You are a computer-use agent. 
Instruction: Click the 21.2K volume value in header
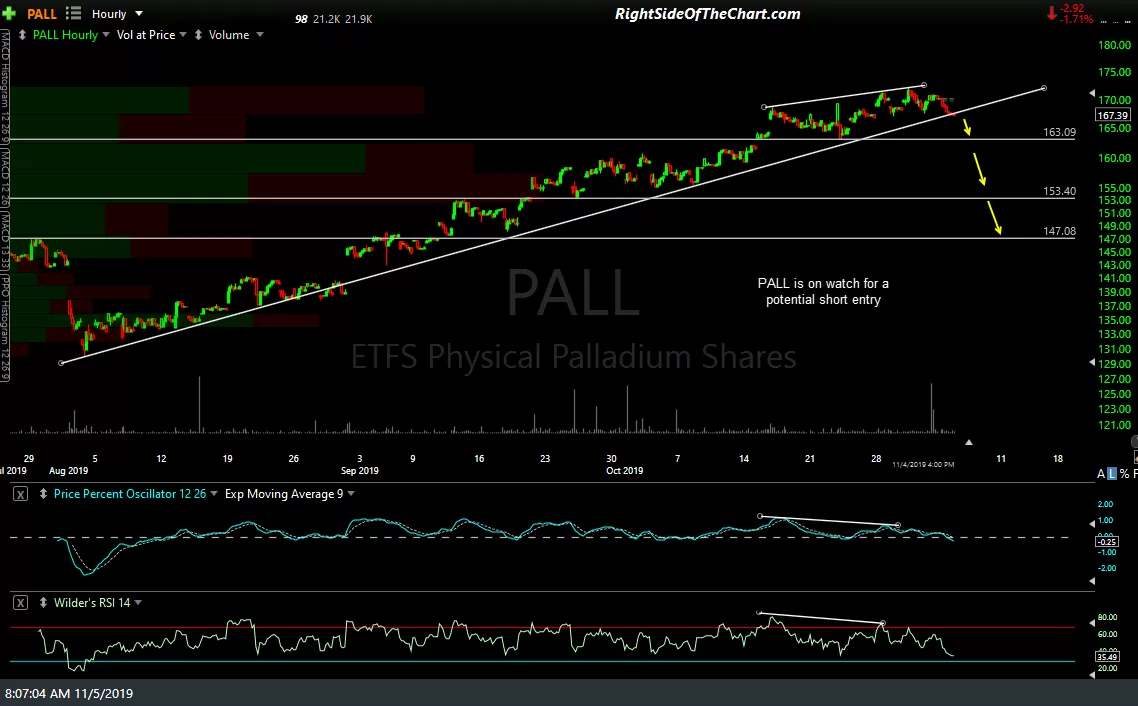327,19
